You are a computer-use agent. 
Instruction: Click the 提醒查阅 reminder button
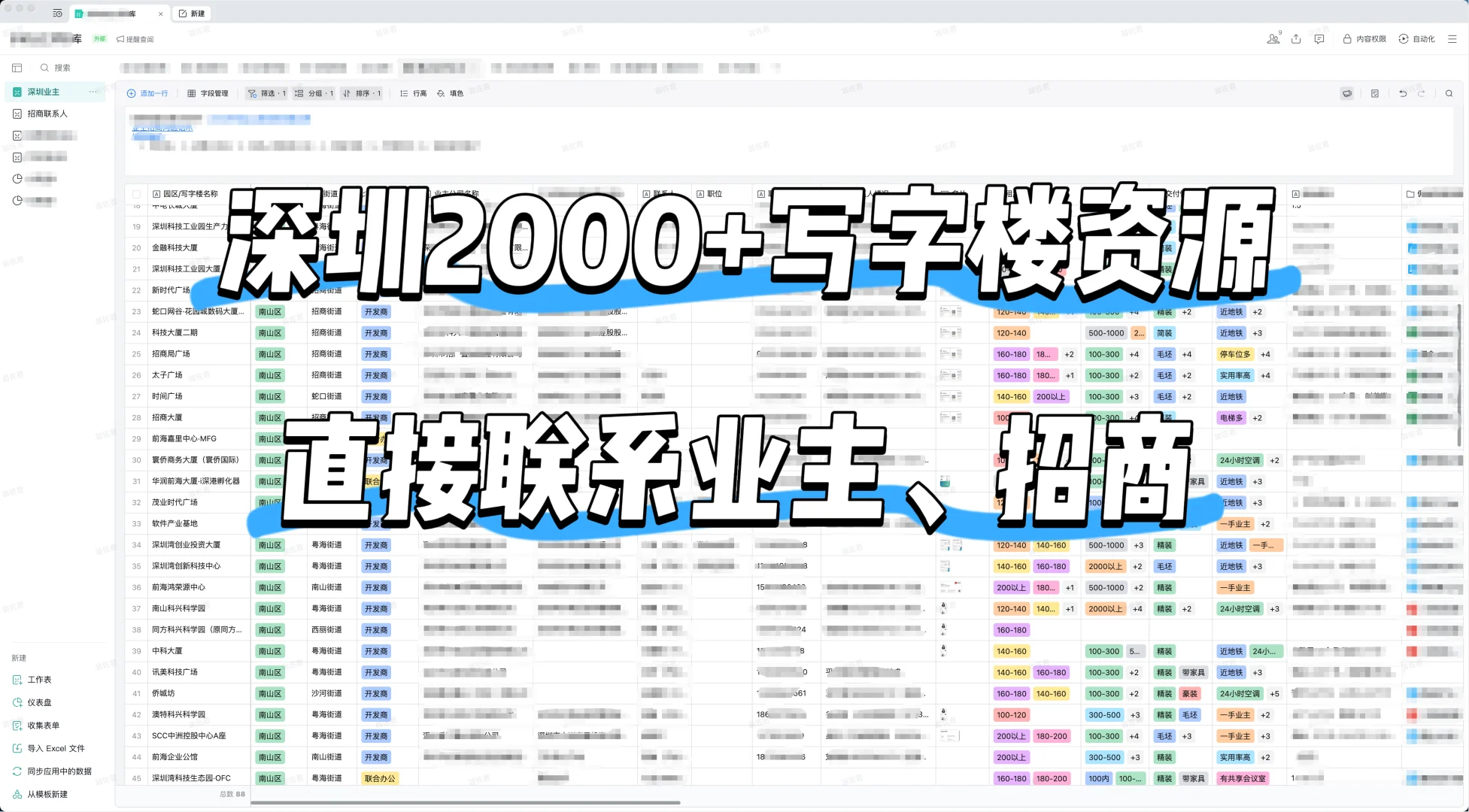(x=135, y=39)
